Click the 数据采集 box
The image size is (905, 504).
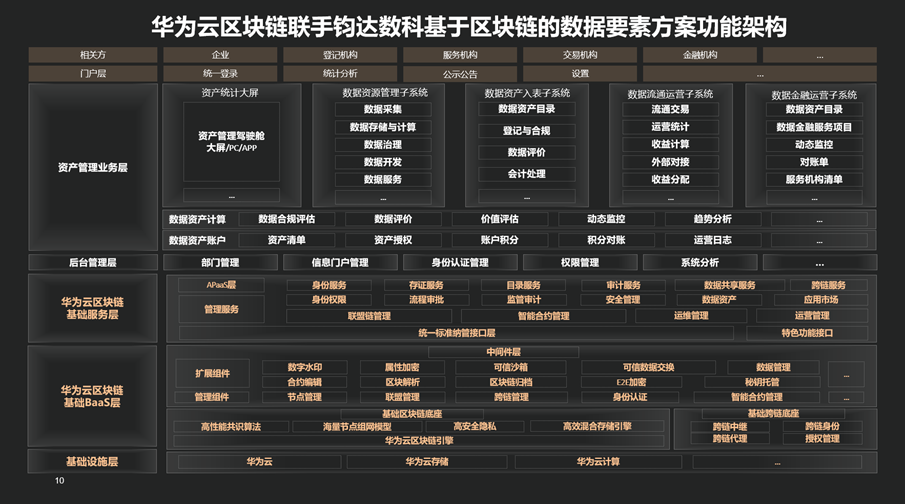[383, 109]
